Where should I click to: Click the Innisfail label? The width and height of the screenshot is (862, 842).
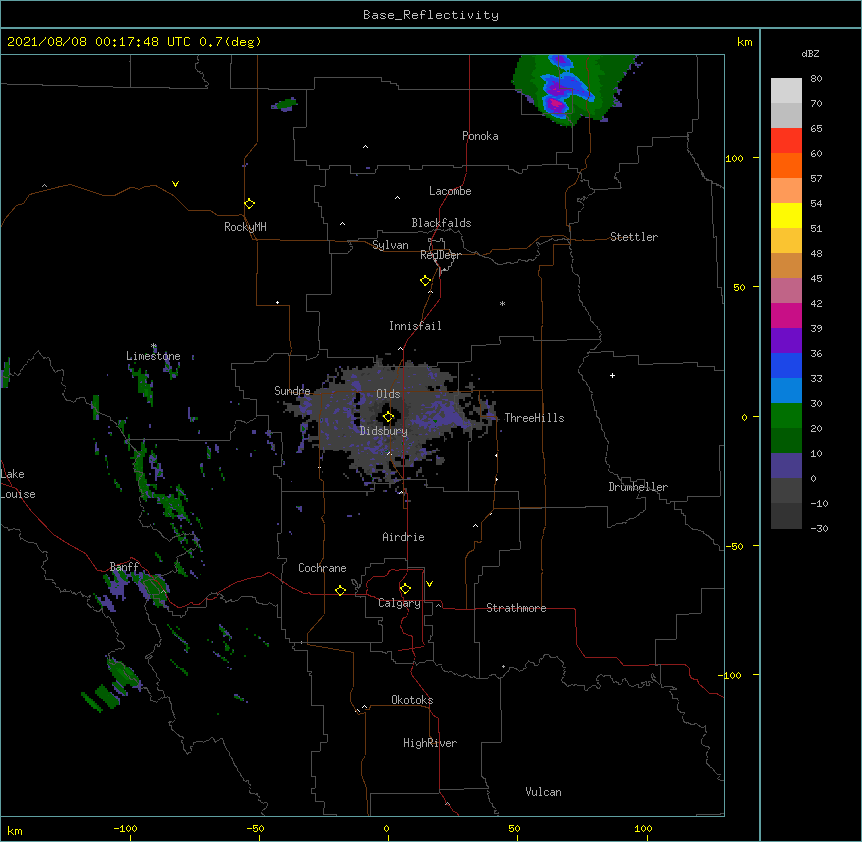pyautogui.click(x=415, y=326)
